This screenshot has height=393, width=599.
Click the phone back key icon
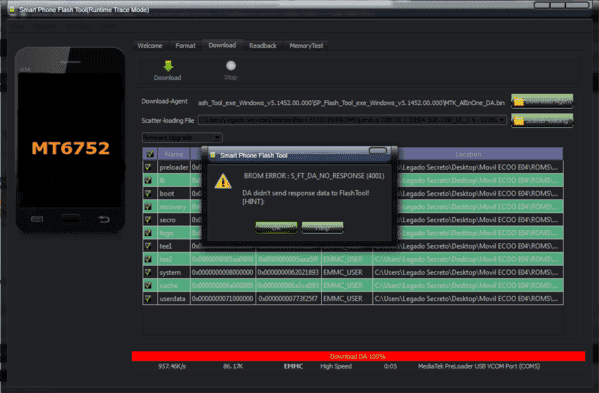pos(104,219)
